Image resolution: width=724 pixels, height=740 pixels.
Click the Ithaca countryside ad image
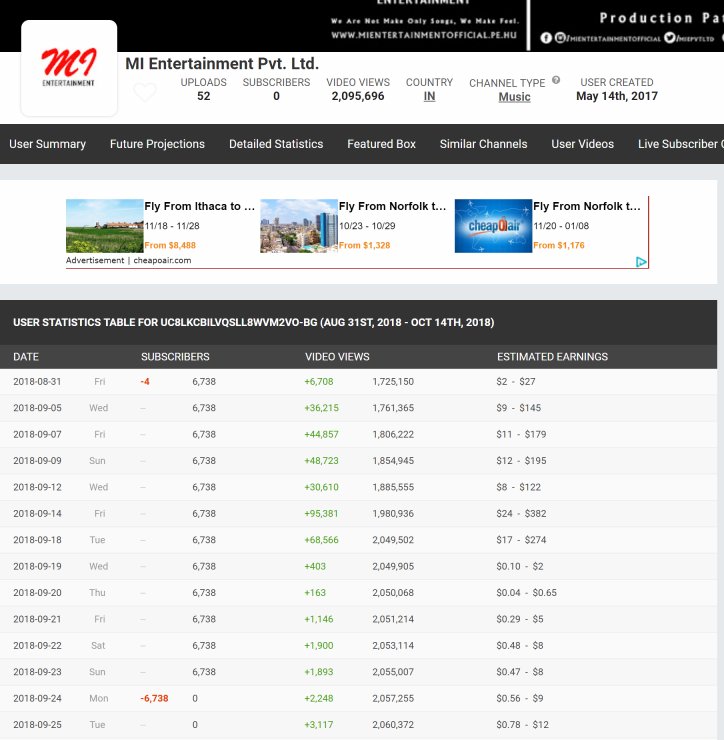105,226
